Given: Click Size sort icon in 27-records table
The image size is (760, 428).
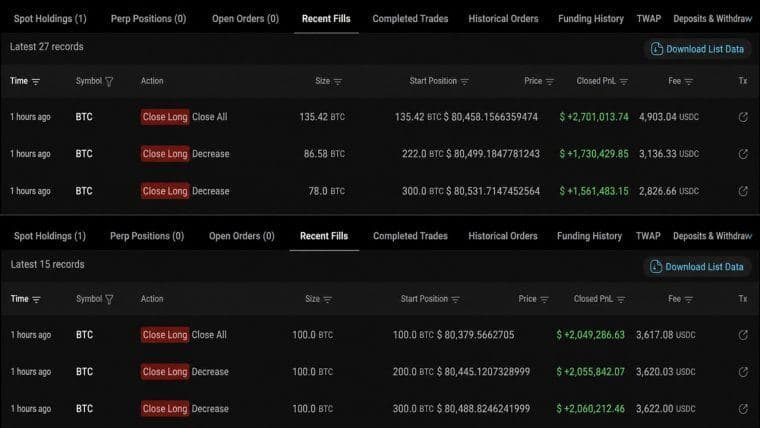Looking at the screenshot, I should (x=338, y=81).
